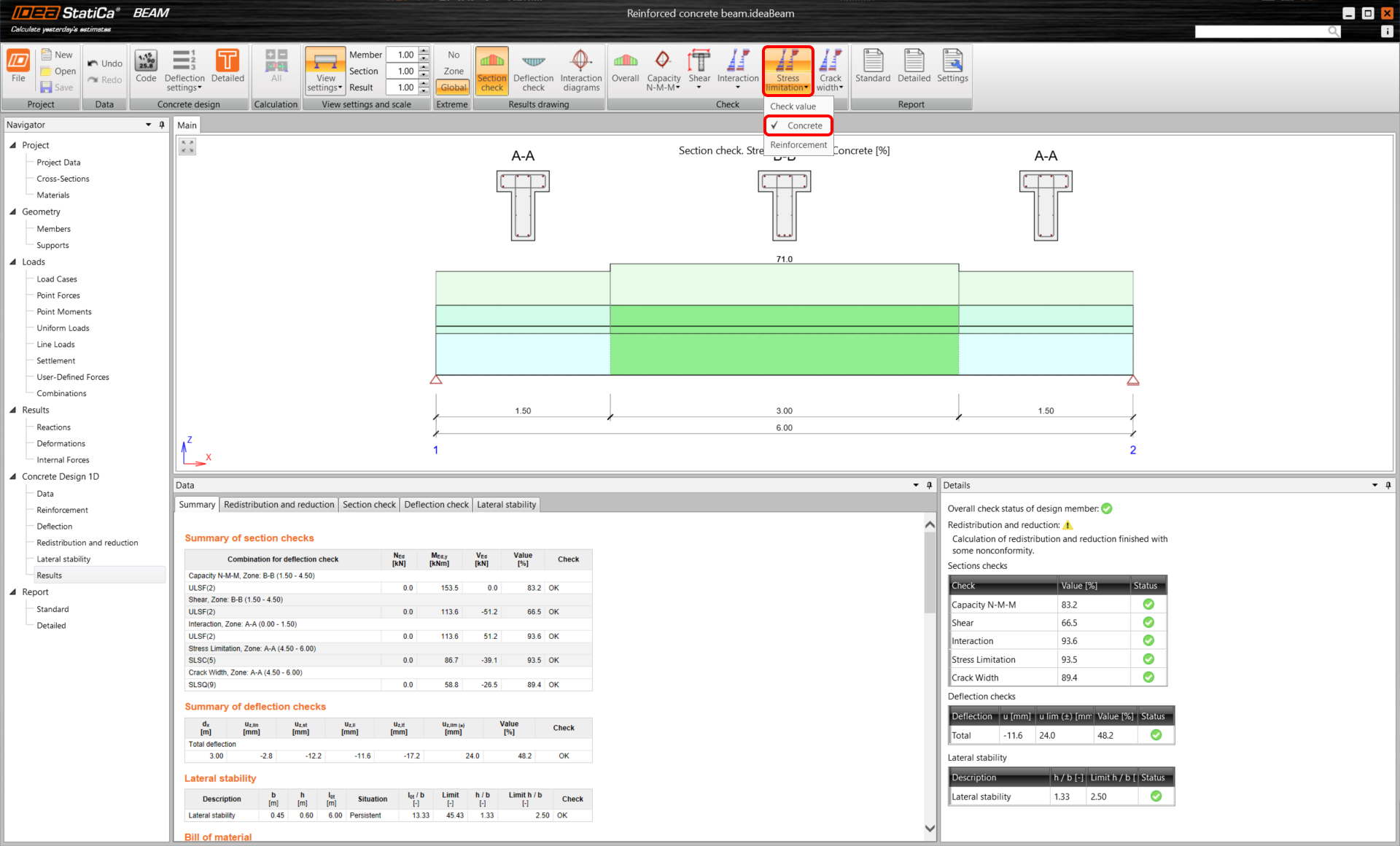Toggle the Global extreme option
The height and width of the screenshot is (846, 1400).
coord(453,88)
